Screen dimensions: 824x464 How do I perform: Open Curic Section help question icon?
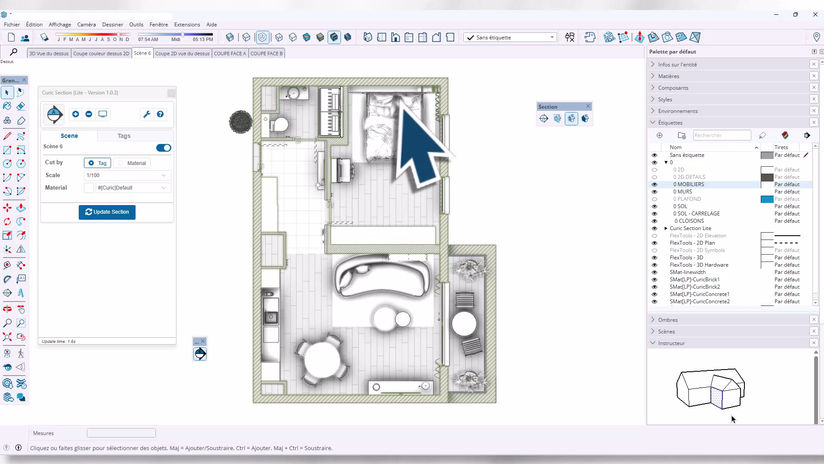pos(160,114)
